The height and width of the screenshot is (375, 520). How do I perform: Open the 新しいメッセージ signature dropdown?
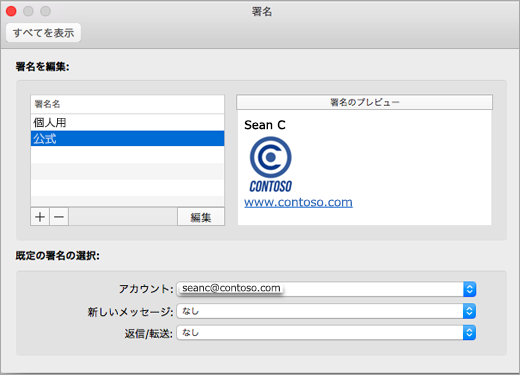326,311
